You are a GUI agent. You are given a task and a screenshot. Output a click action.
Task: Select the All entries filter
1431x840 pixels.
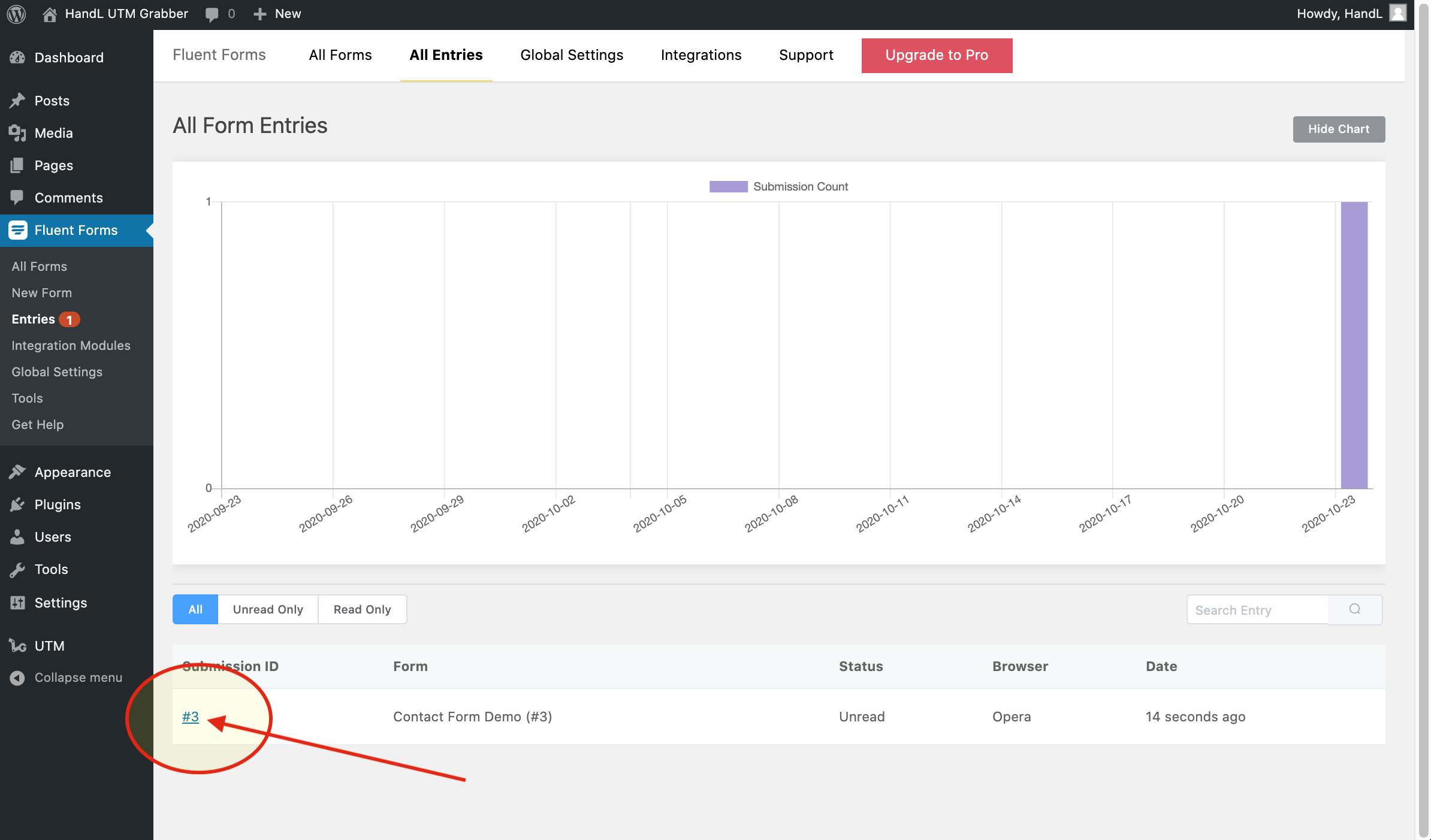[x=195, y=609]
